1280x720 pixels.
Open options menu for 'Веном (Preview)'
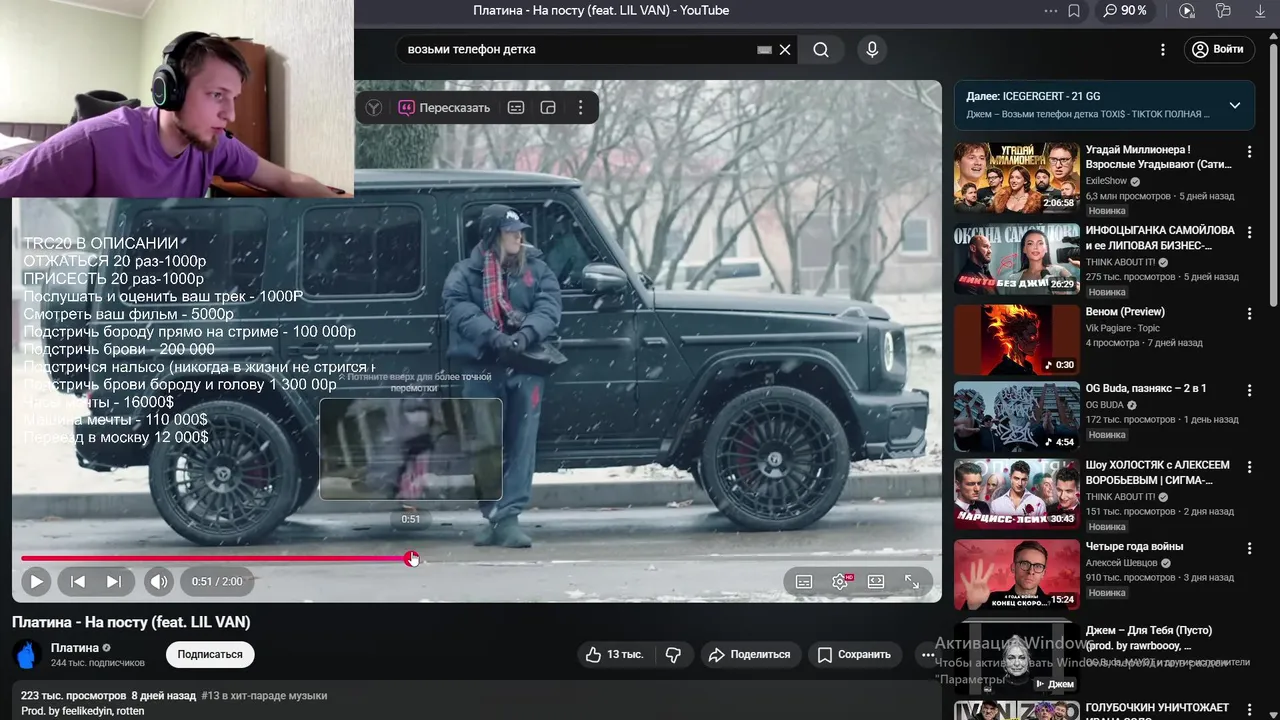pyautogui.click(x=1249, y=314)
